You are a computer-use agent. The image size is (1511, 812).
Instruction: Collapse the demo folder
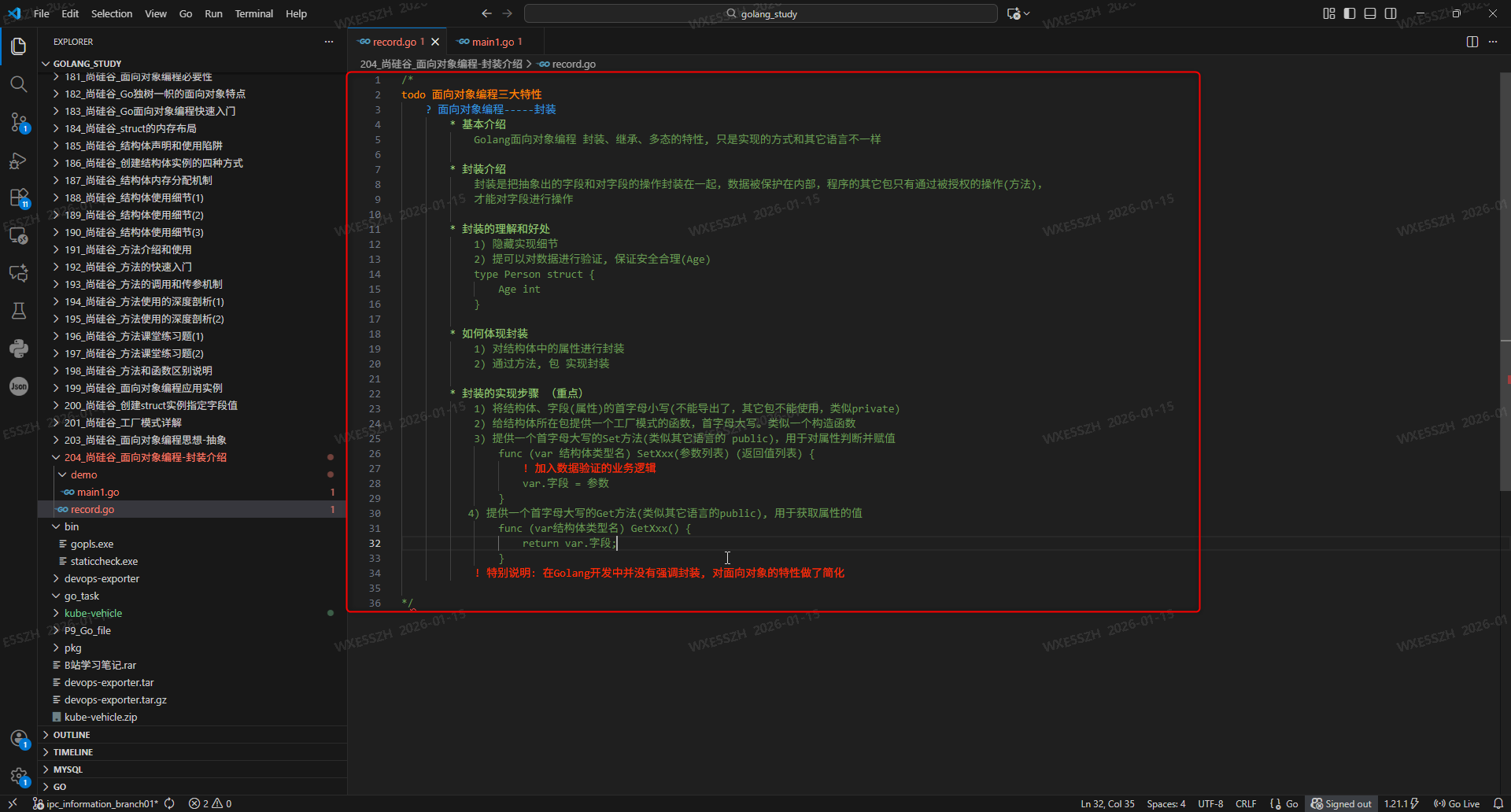[192, 474]
